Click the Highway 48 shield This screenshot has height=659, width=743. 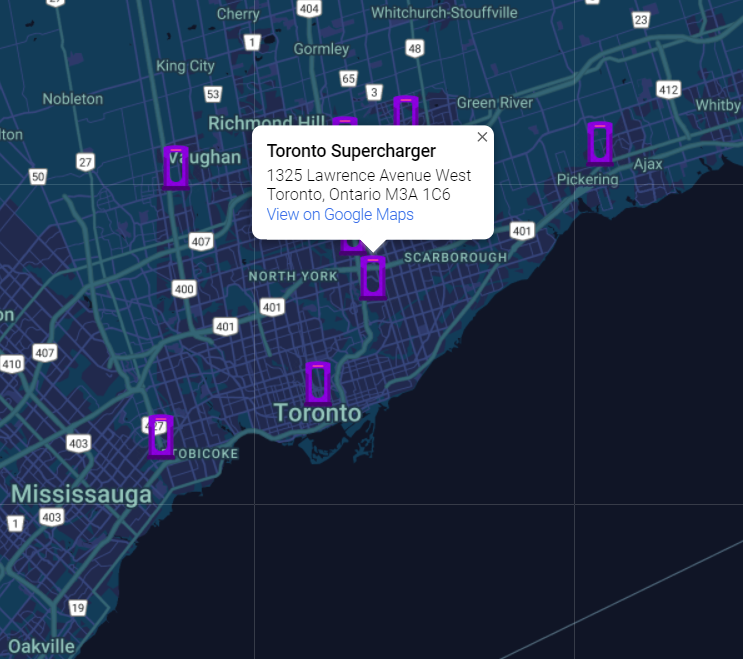(415, 48)
